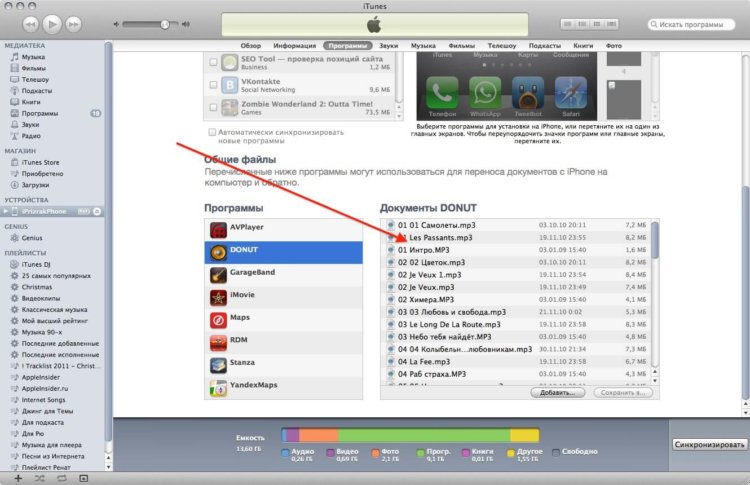The image size is (750, 485).
Task: Open Genius in the sidebar
Action: [32, 238]
